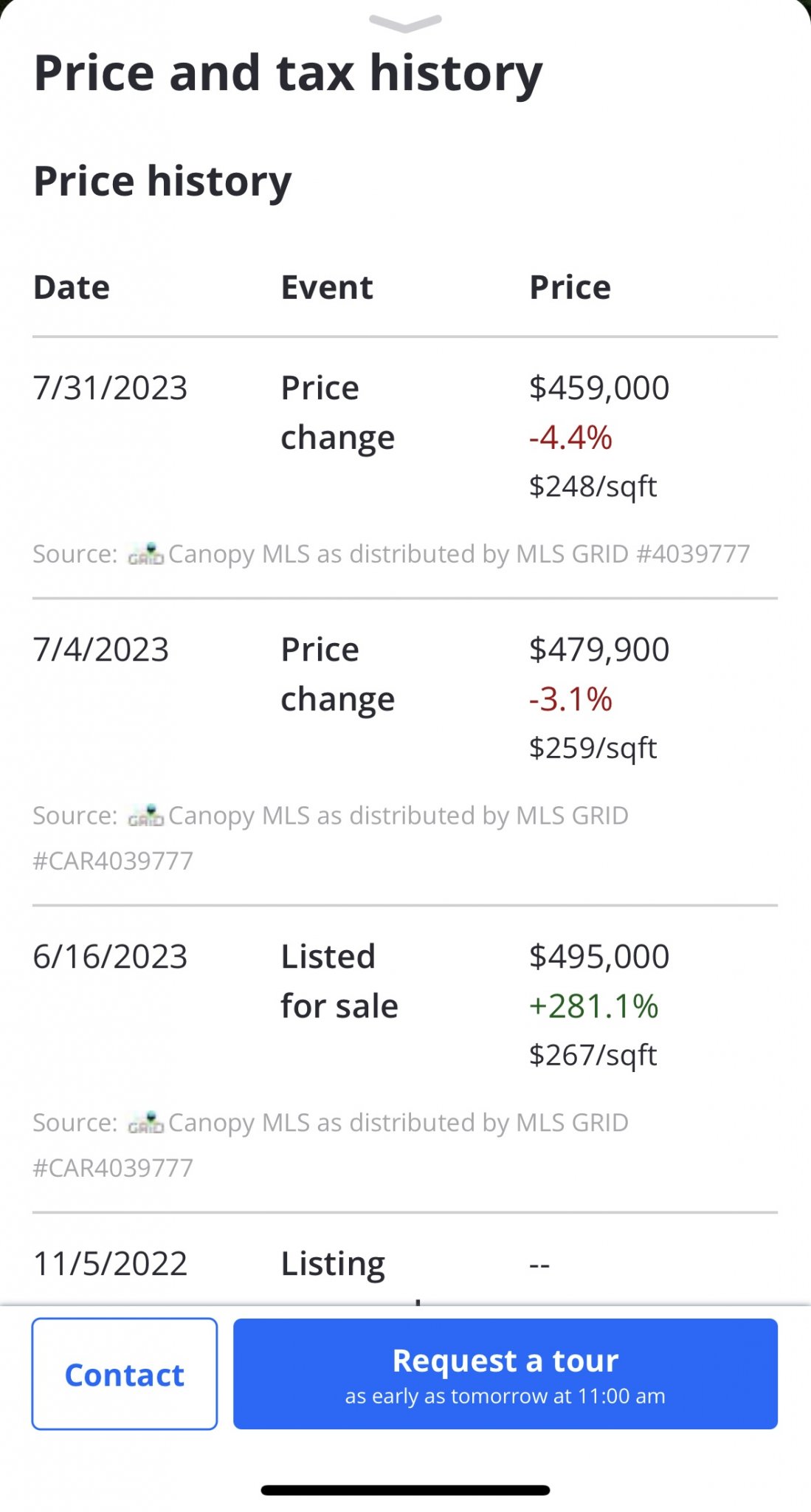The width and height of the screenshot is (811, 1512).
Task: Click the MLS GRID logo in 7/31/2023 source
Action: (145, 554)
